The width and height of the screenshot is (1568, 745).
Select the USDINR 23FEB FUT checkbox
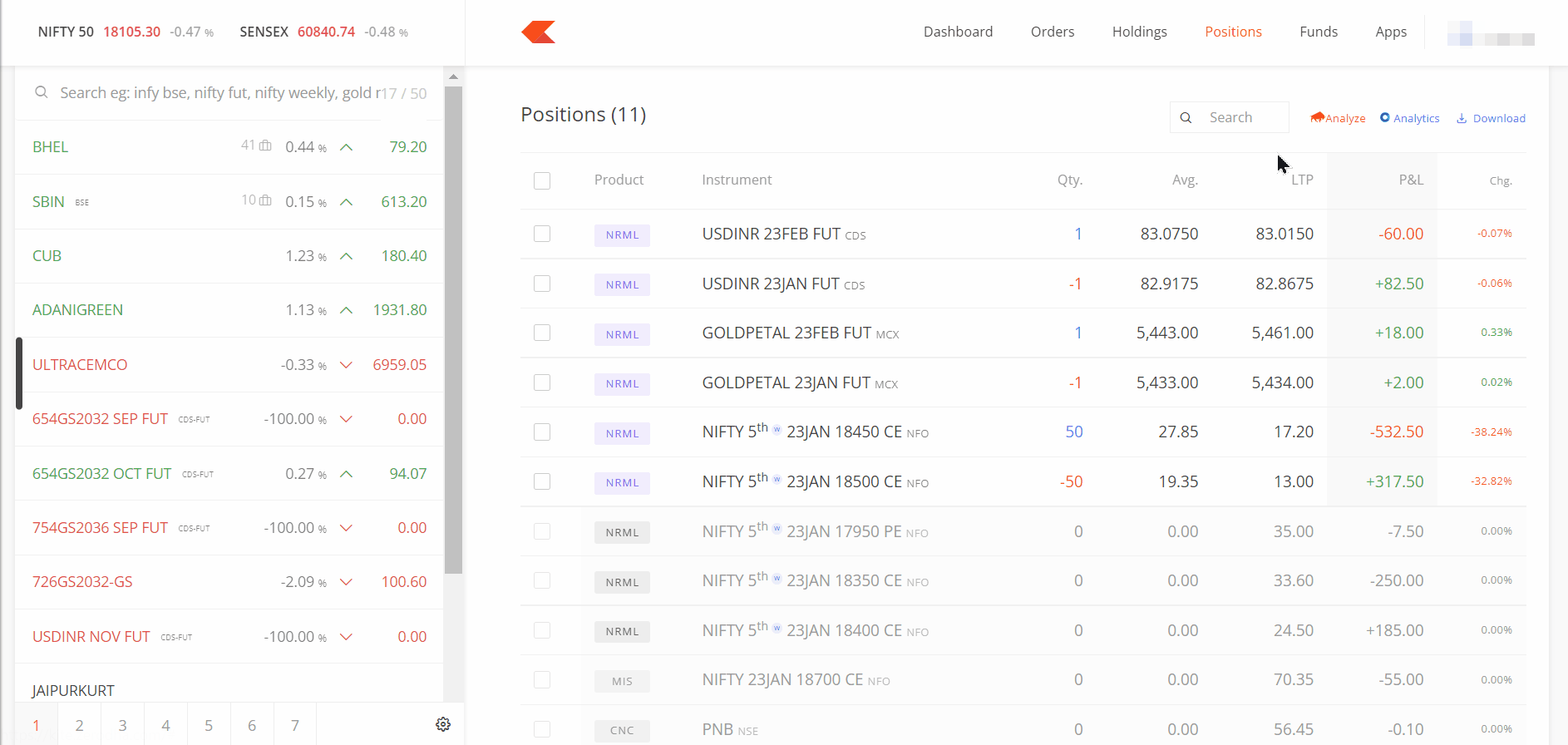(542, 234)
